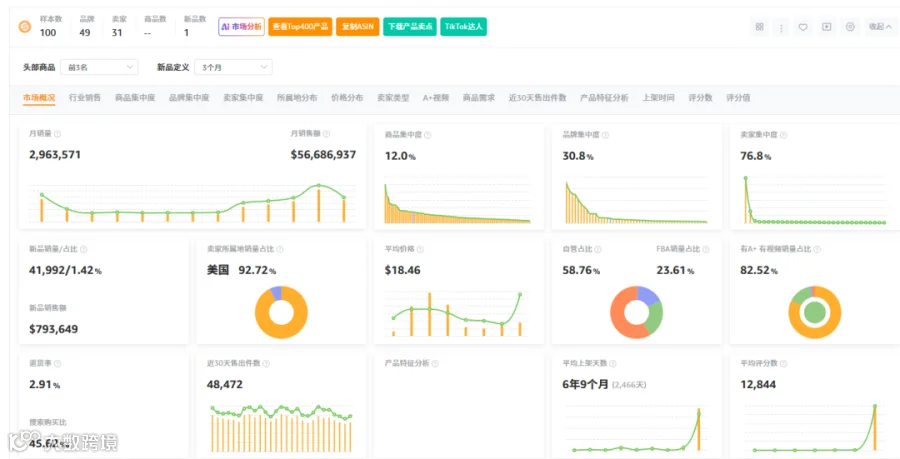Click help icon beside 平均上架天数

click(612, 364)
